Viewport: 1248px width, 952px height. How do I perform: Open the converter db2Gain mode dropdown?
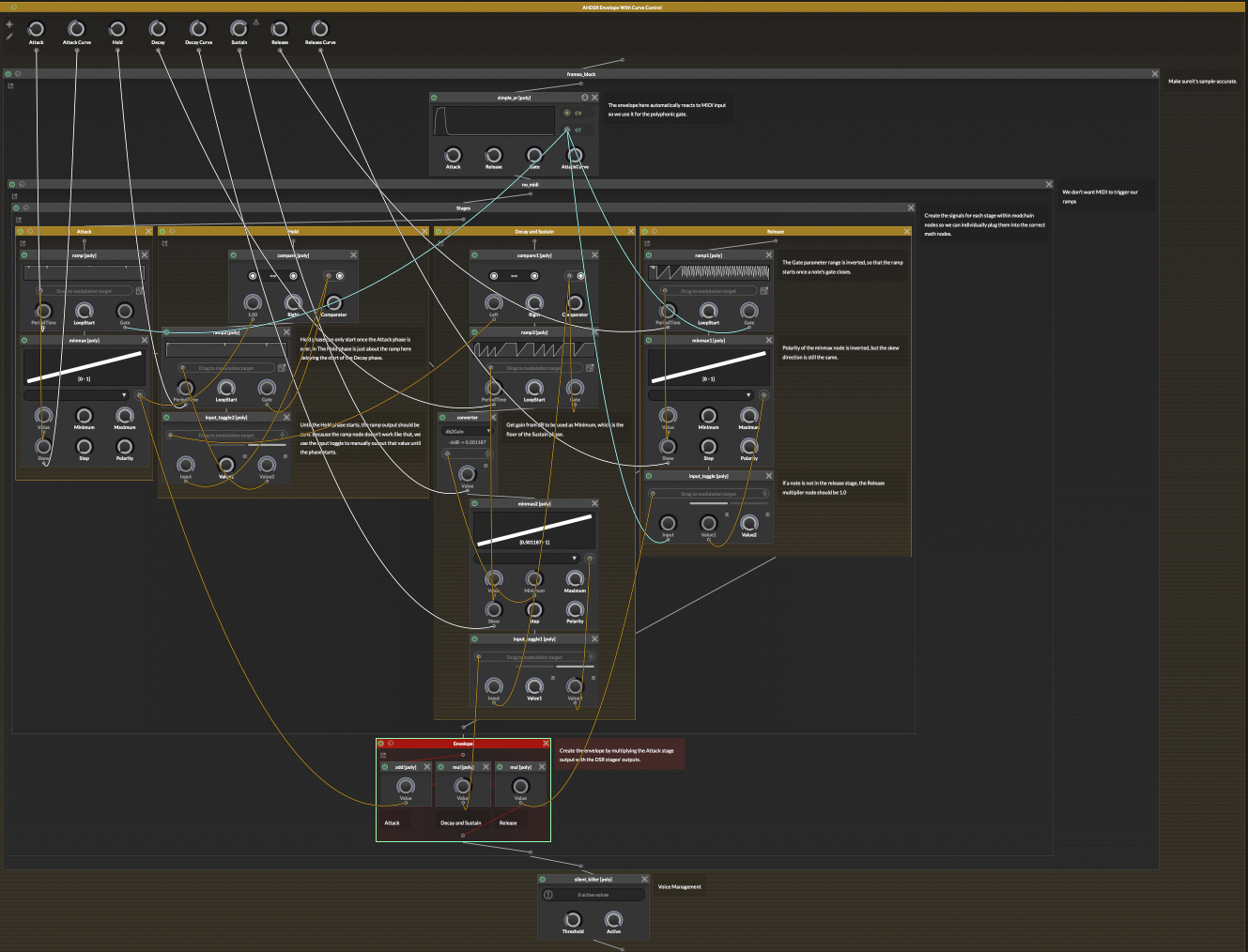[x=468, y=431]
